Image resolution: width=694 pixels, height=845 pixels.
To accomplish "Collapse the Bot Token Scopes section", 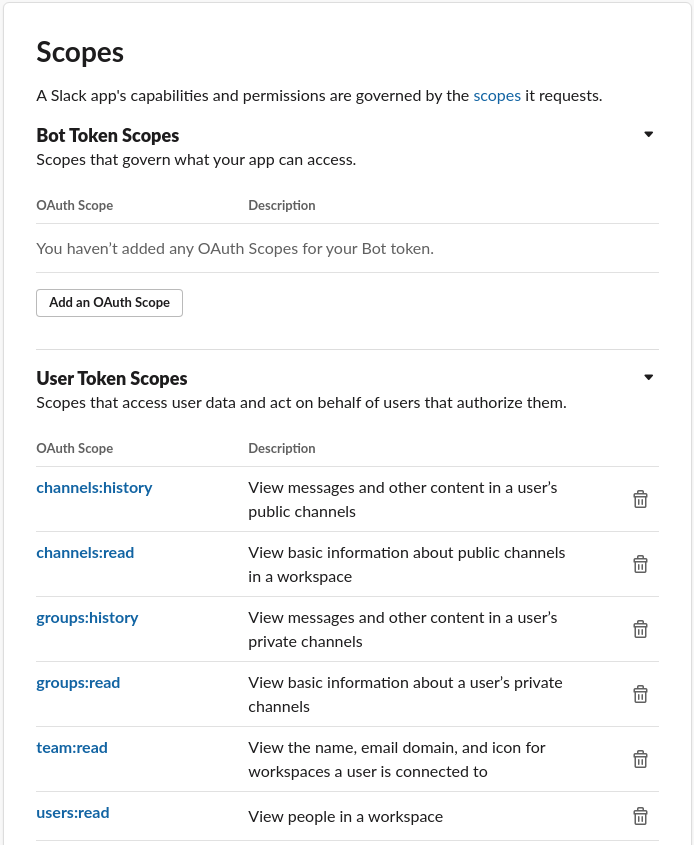I will [648, 134].
